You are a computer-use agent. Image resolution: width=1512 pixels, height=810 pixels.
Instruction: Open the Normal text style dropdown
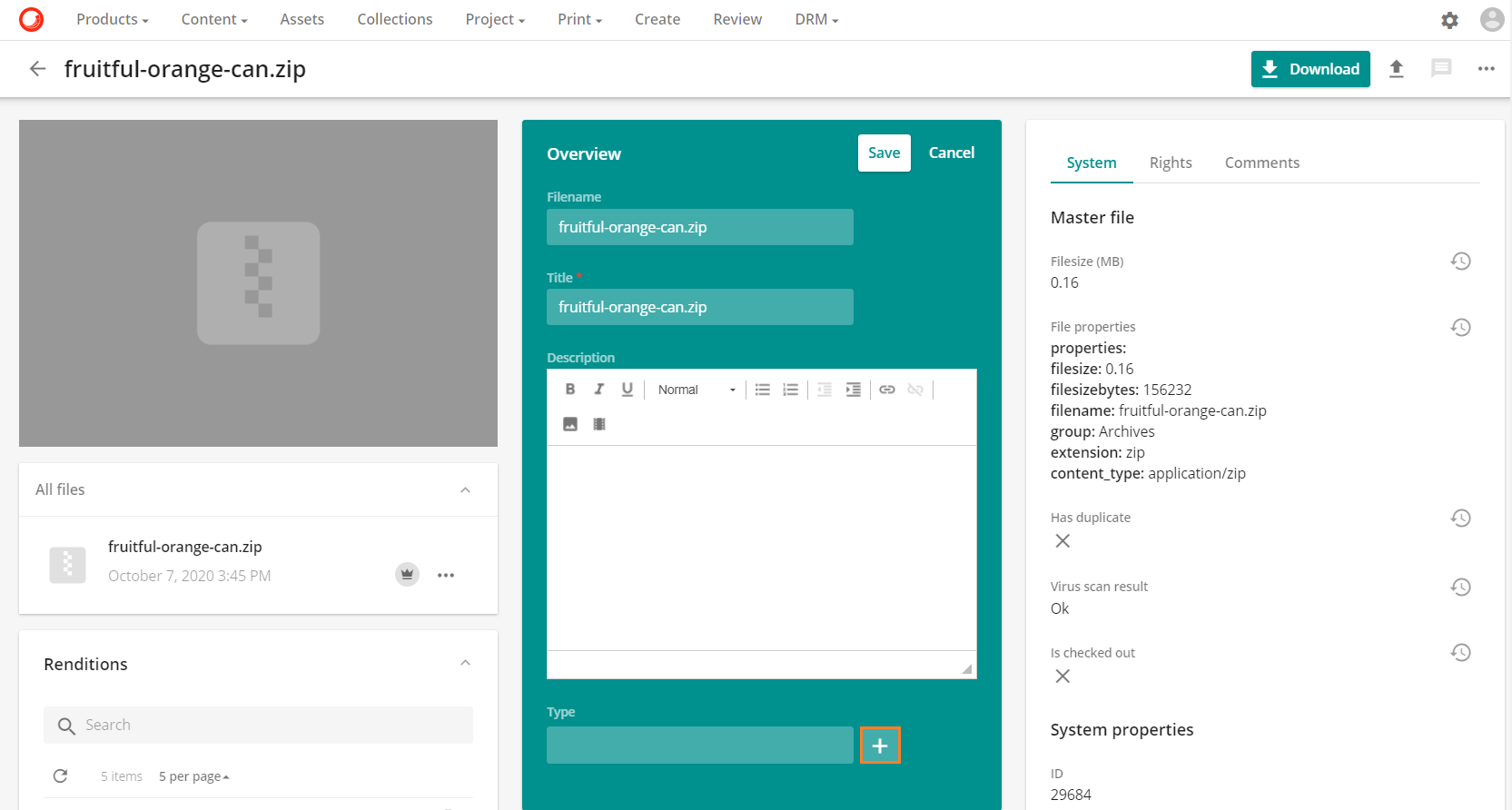tap(696, 390)
